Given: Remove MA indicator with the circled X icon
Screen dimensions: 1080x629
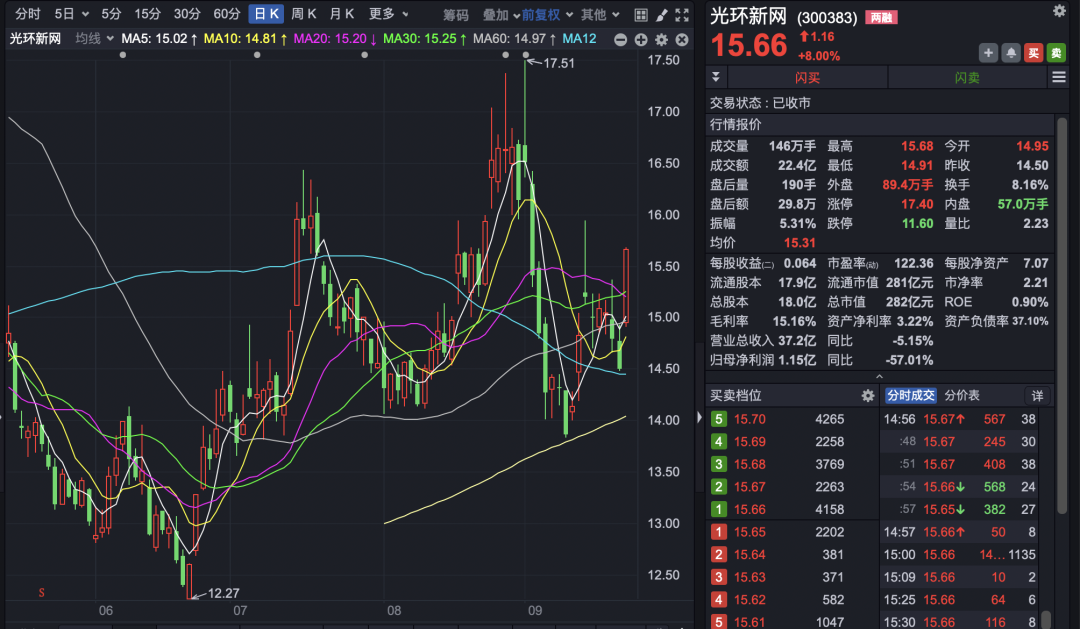Looking at the screenshot, I should point(681,39).
